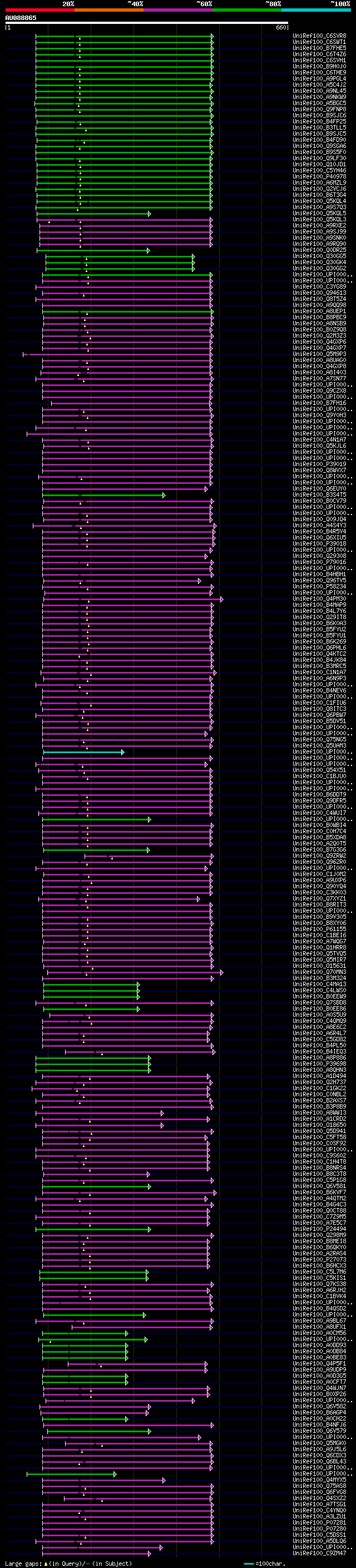
Task: Select the UniRef100_B0XP26 hit label
Action: pos(319,1394)
